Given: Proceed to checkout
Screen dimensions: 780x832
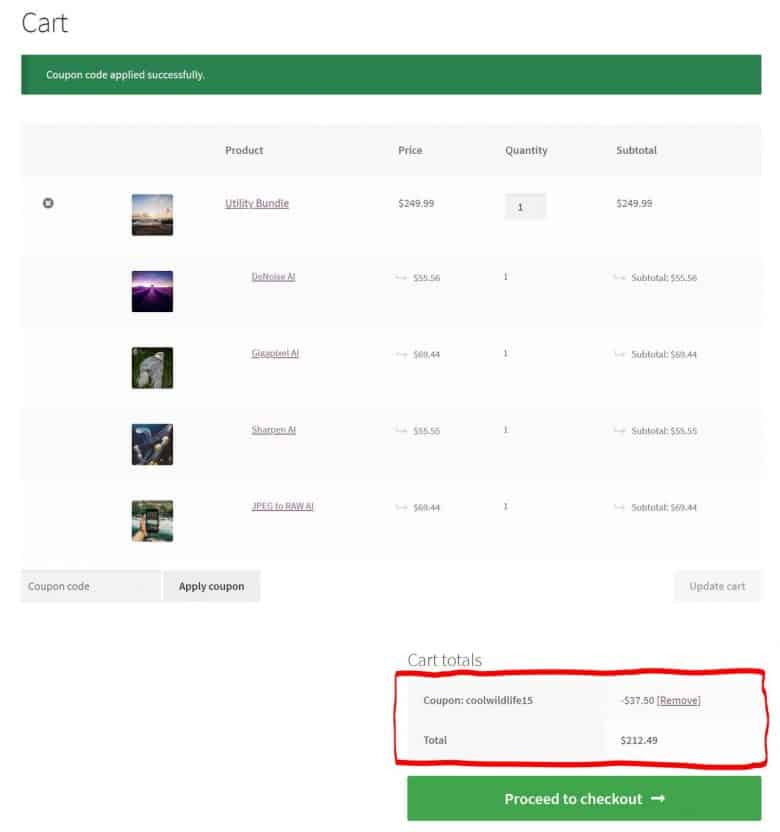Looking at the screenshot, I should 584,799.
